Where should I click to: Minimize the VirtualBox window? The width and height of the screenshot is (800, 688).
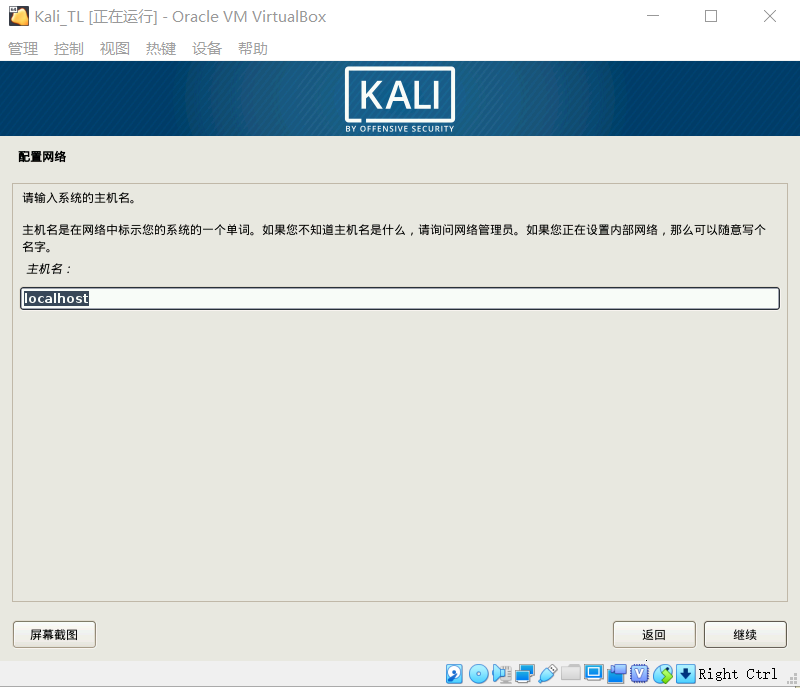coord(653,16)
